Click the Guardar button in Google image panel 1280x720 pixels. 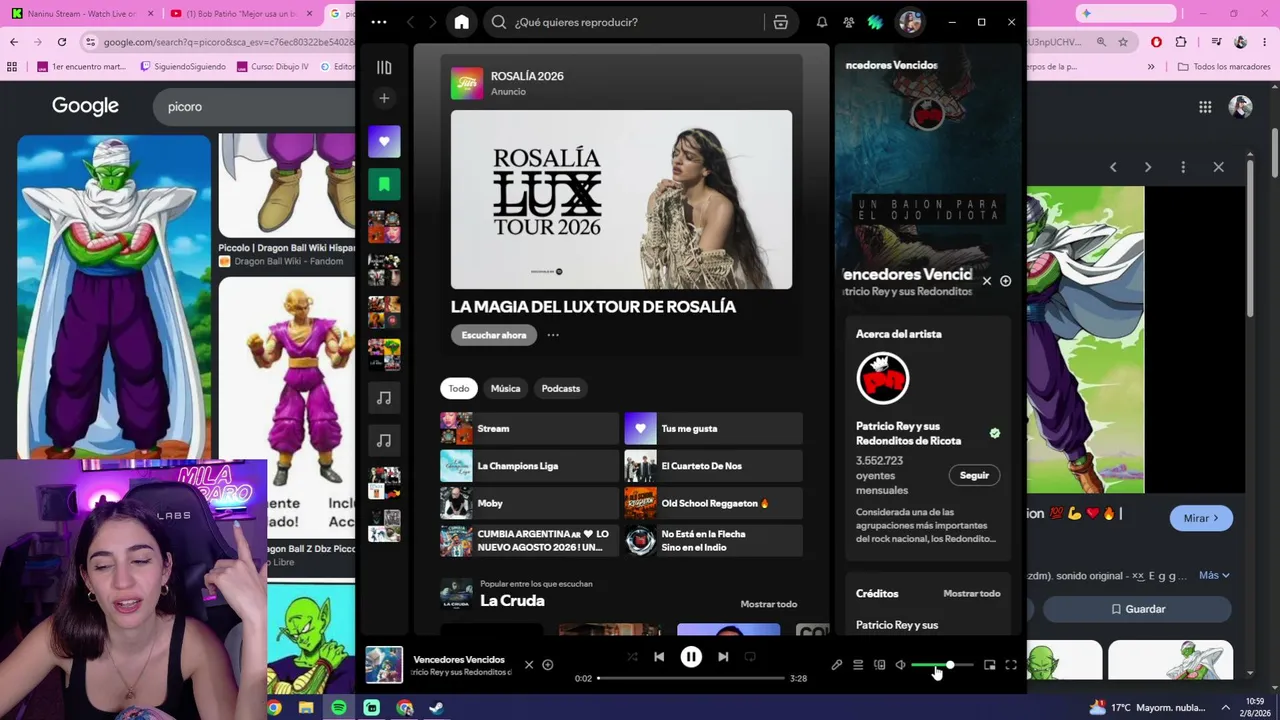coord(1137,609)
